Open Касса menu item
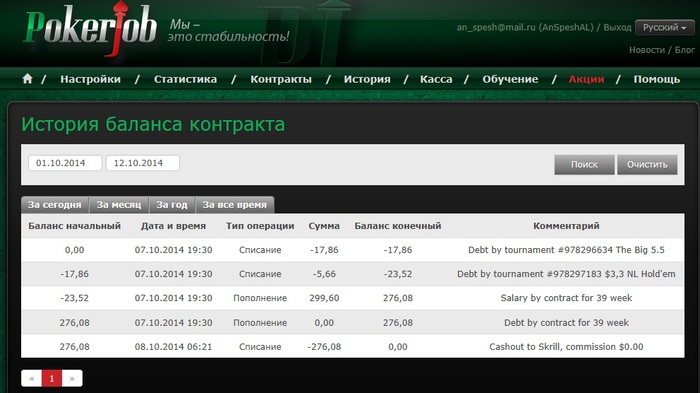 click(x=436, y=79)
